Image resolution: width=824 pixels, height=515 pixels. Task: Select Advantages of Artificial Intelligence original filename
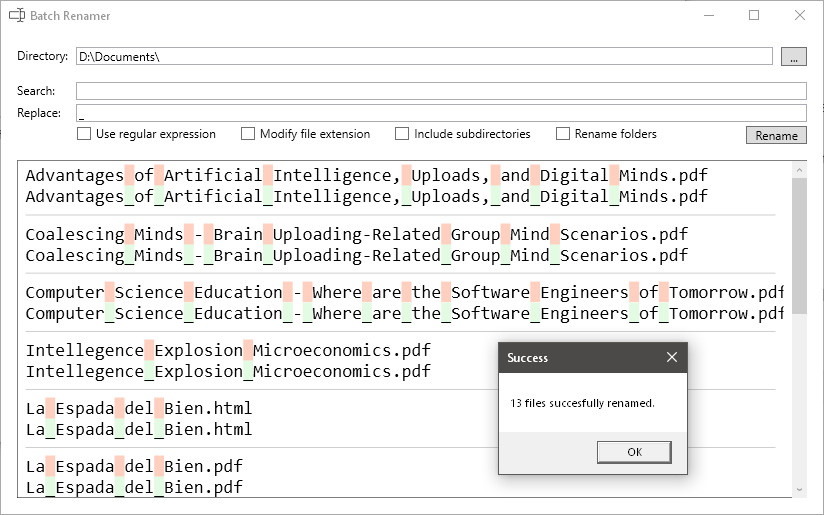pyautogui.click(x=366, y=175)
